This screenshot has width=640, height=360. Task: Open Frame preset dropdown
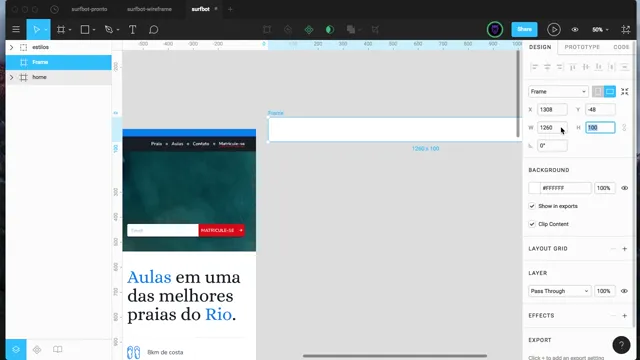coord(558,91)
